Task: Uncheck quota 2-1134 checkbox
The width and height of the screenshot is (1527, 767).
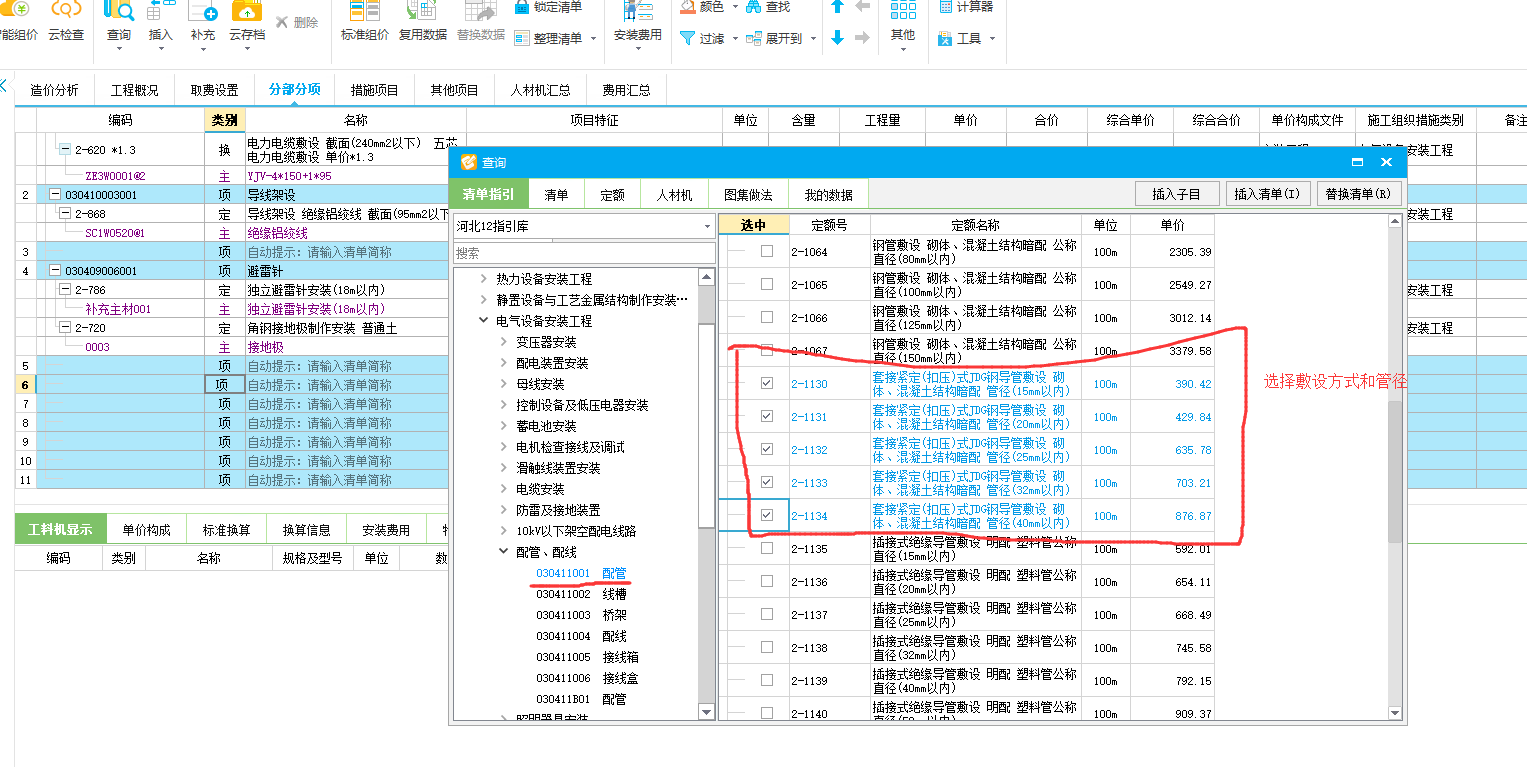Action: [x=767, y=515]
